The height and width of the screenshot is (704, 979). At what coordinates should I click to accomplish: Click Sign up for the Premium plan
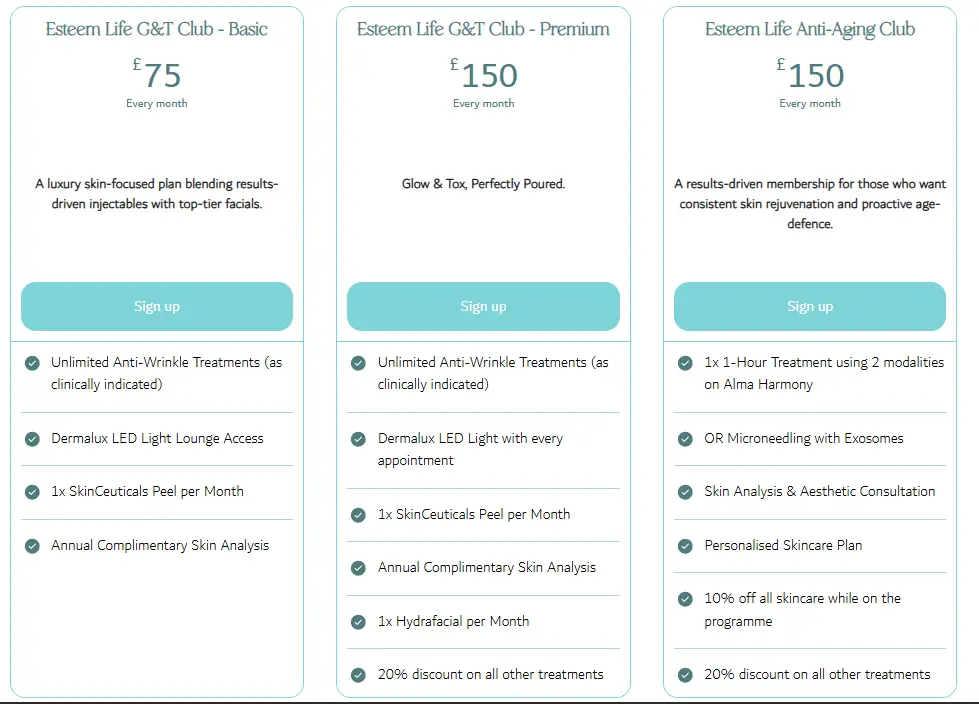[483, 306]
